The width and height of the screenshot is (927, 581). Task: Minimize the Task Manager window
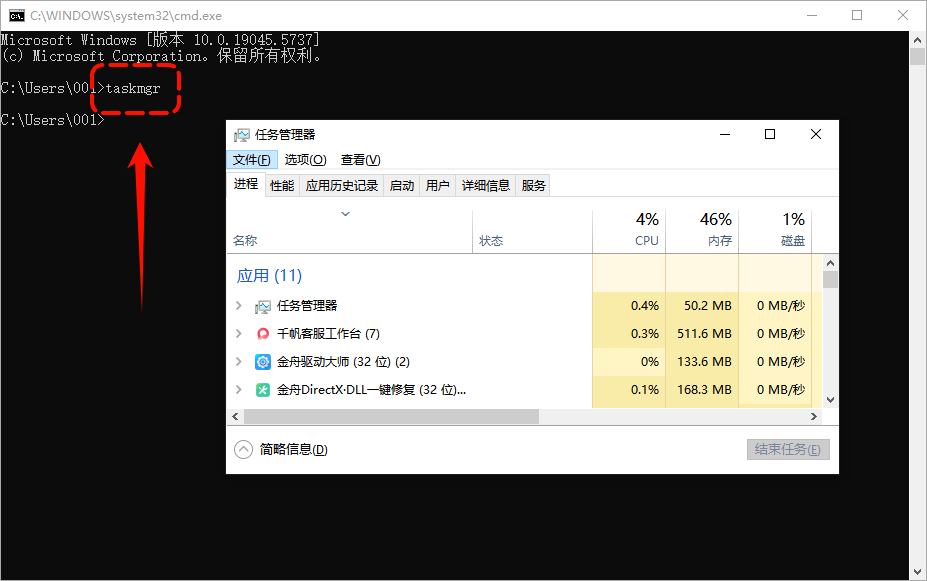coord(725,134)
